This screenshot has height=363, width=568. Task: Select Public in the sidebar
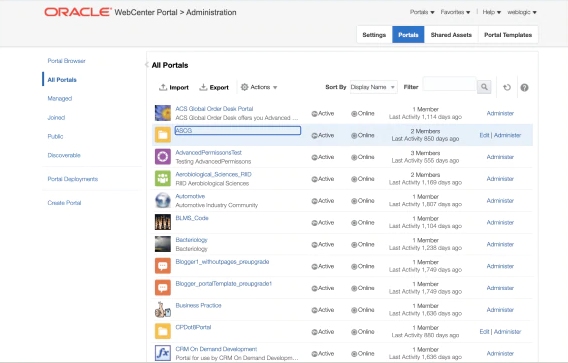click(55, 136)
